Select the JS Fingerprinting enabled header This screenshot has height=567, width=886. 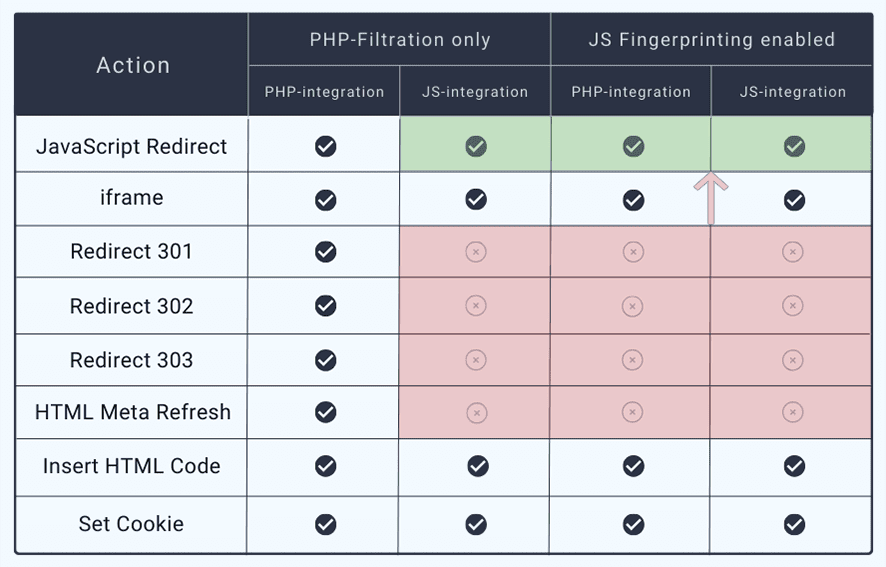point(711,40)
